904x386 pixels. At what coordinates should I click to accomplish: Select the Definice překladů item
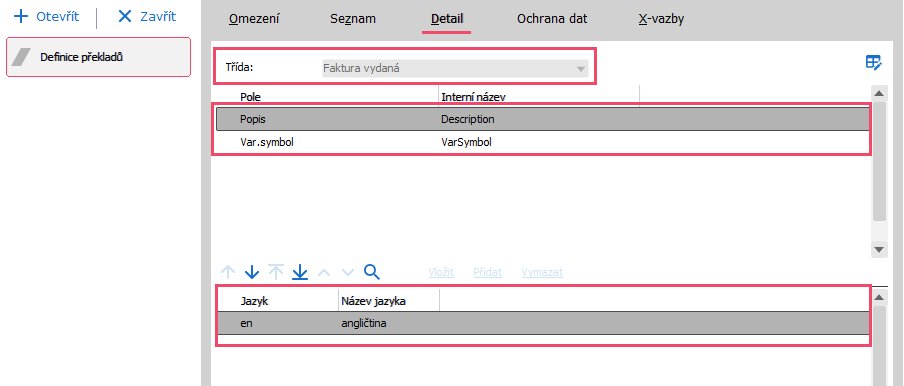coord(98,57)
